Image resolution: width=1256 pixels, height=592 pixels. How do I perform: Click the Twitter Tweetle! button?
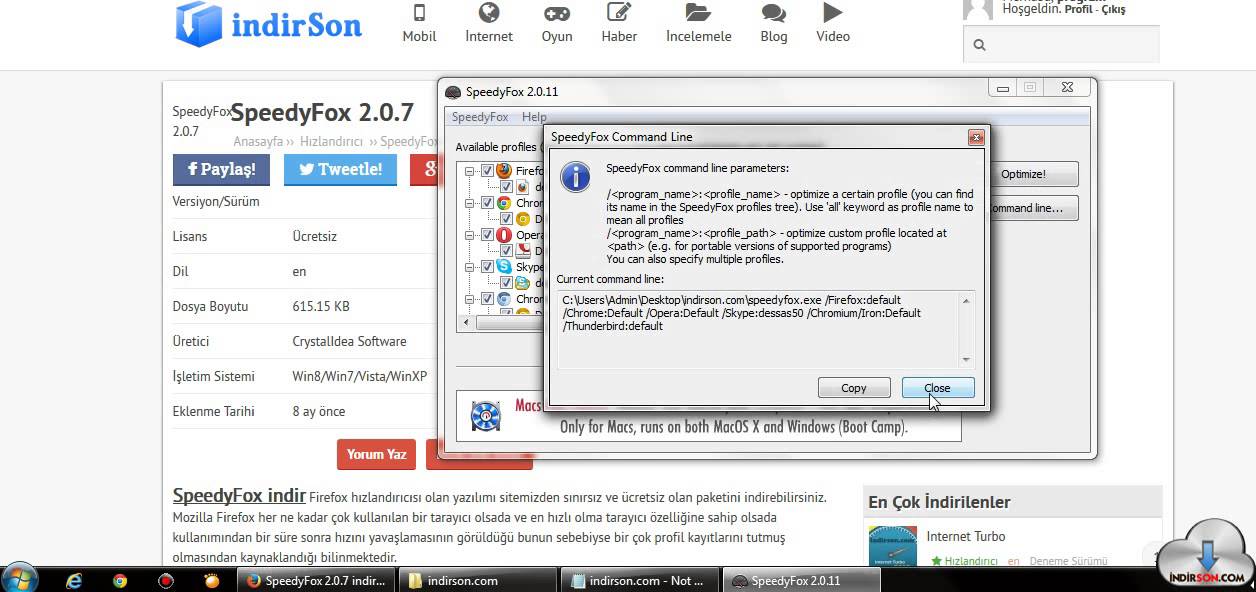pos(340,170)
